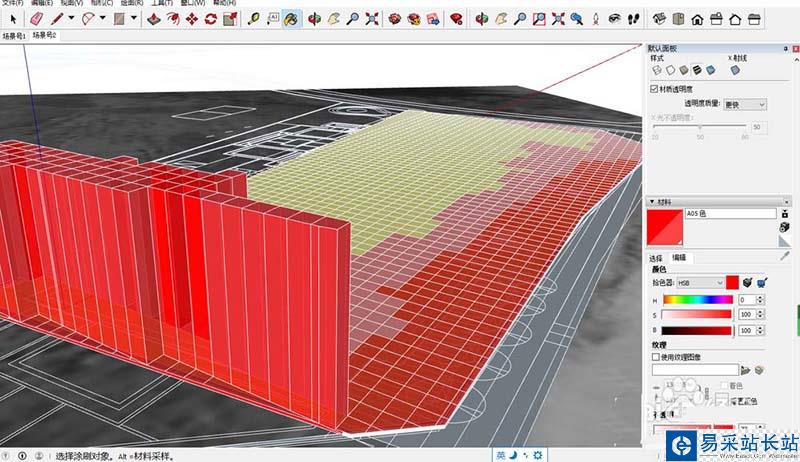The width and height of the screenshot is (800, 462).
Task: Click the create material icon
Action: pyautogui.click(x=784, y=227)
